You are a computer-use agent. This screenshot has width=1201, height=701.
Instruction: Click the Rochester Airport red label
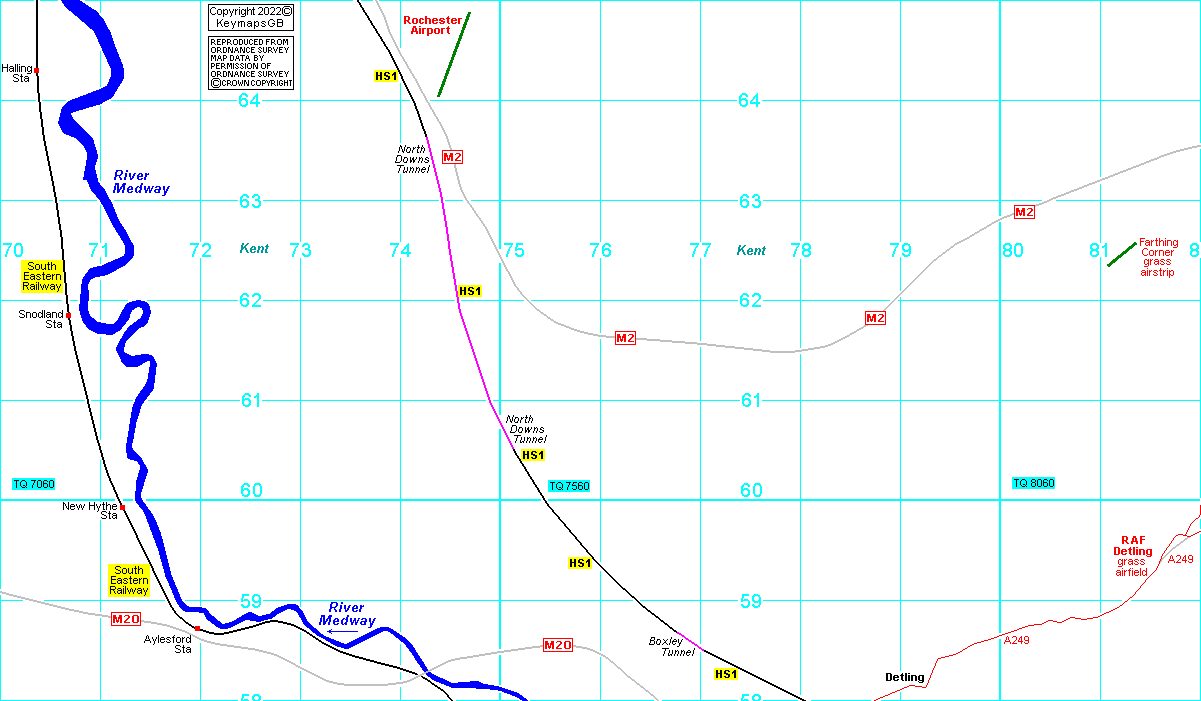pos(432,25)
